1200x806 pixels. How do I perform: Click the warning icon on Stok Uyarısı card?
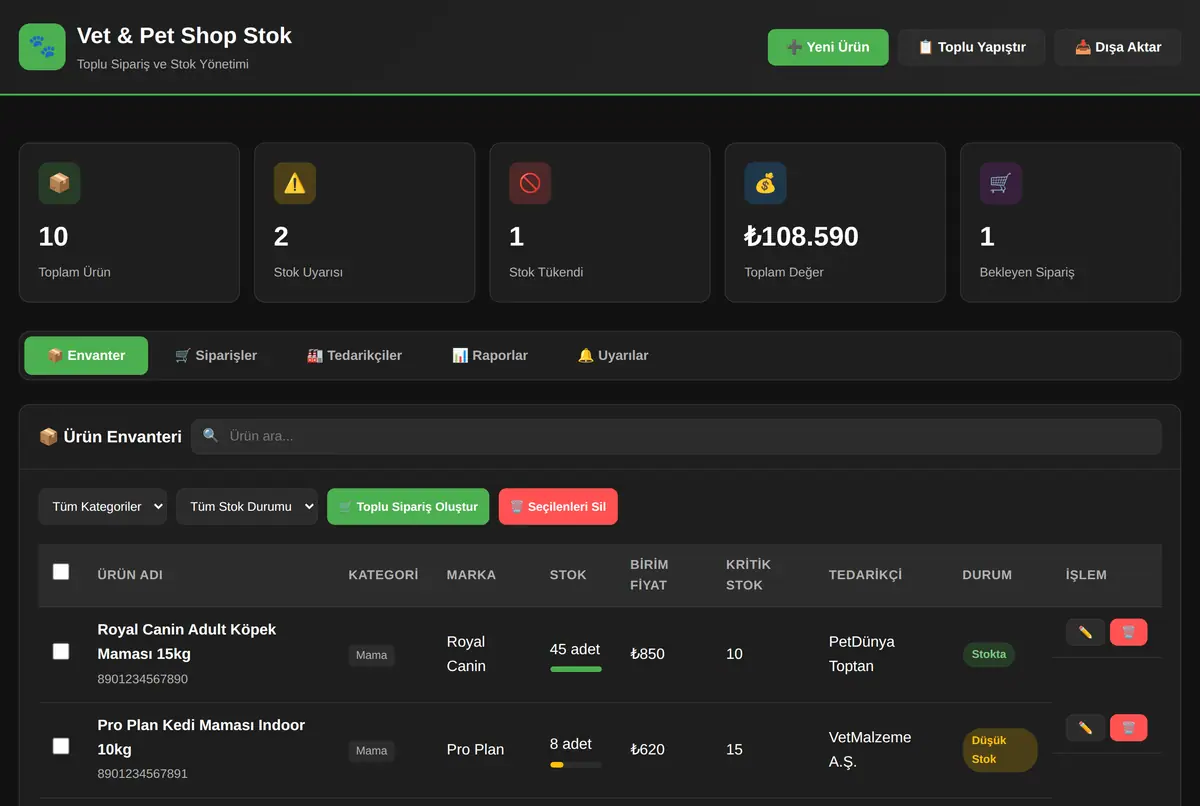pos(294,184)
